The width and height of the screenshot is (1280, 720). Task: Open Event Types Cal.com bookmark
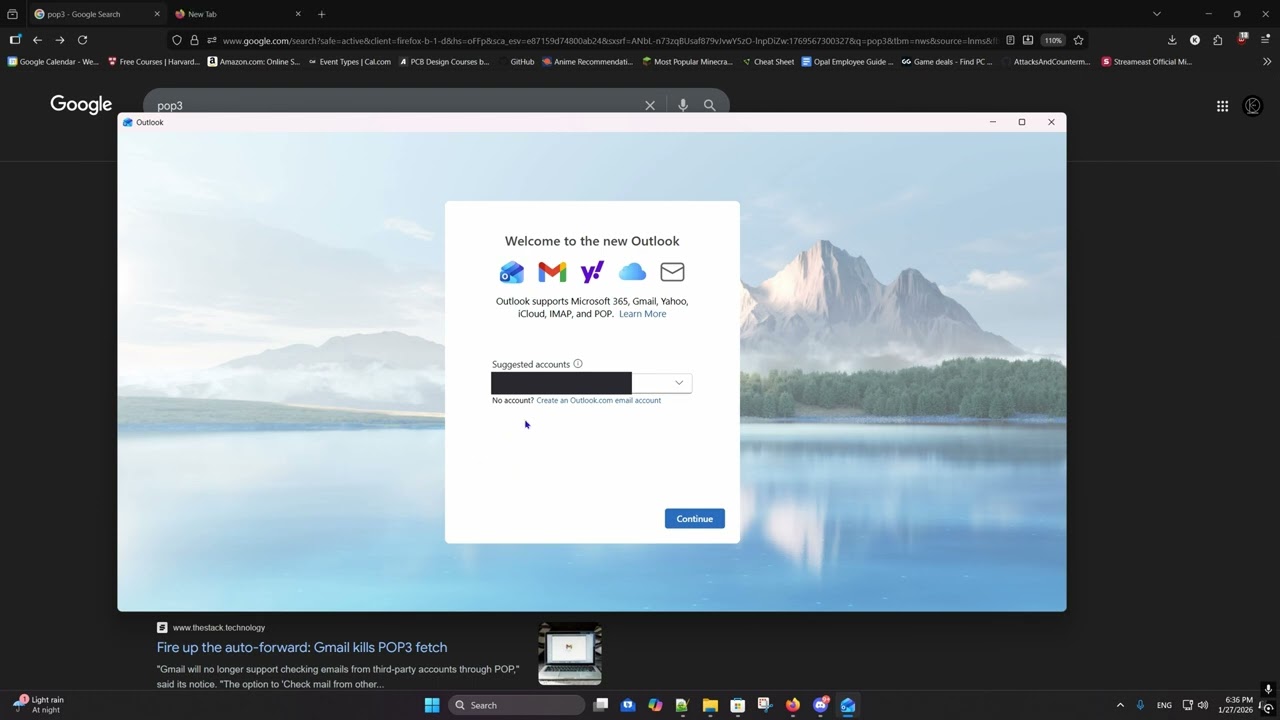(x=349, y=62)
